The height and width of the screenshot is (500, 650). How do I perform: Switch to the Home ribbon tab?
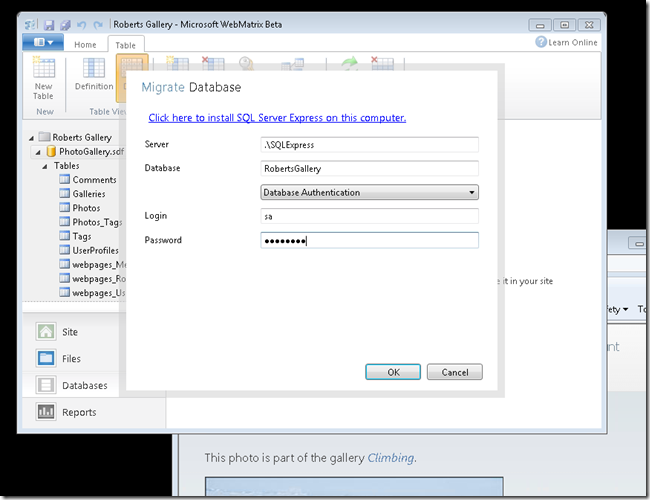[x=85, y=44]
